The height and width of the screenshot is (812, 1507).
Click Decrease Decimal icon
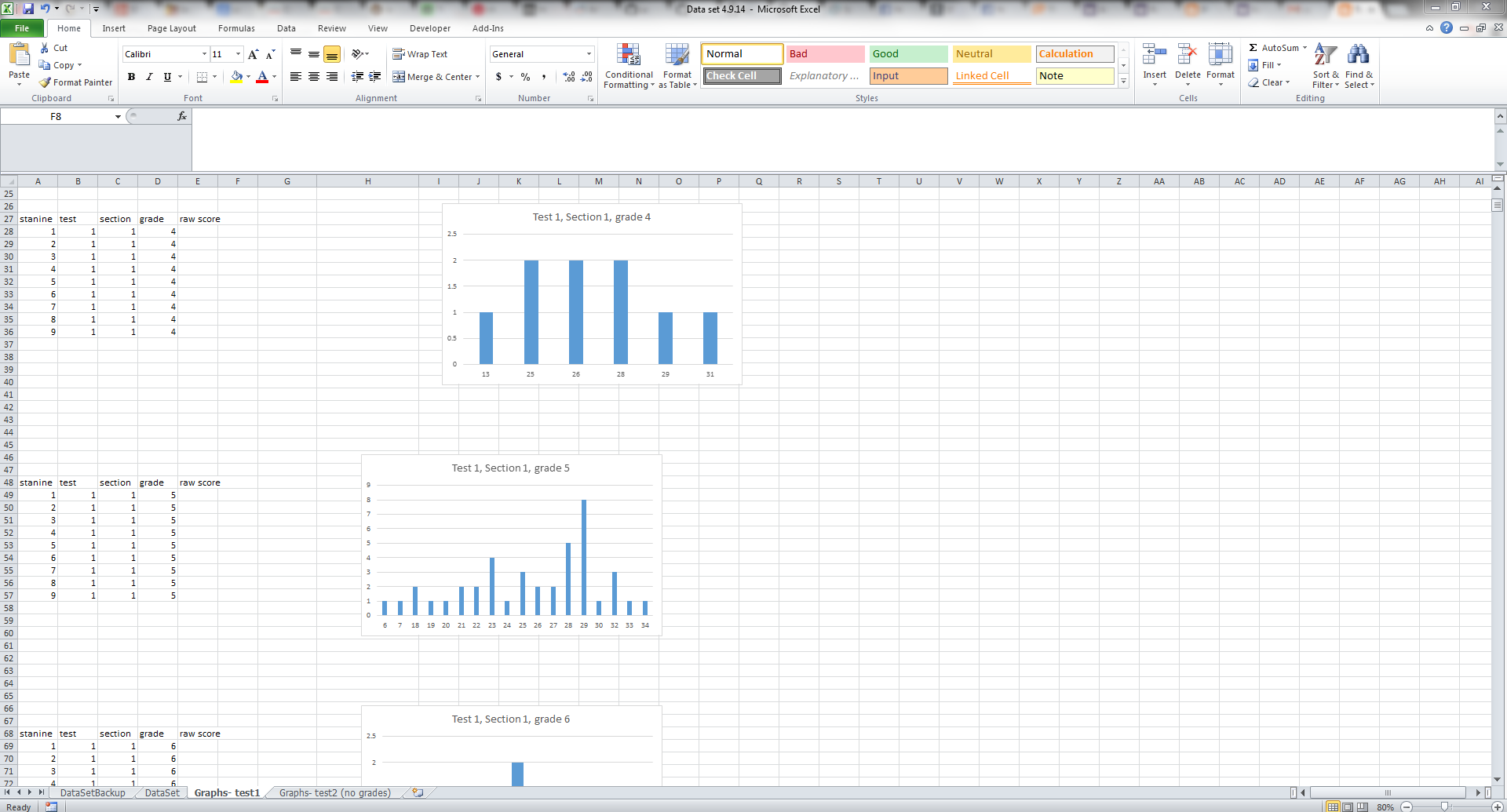587,77
